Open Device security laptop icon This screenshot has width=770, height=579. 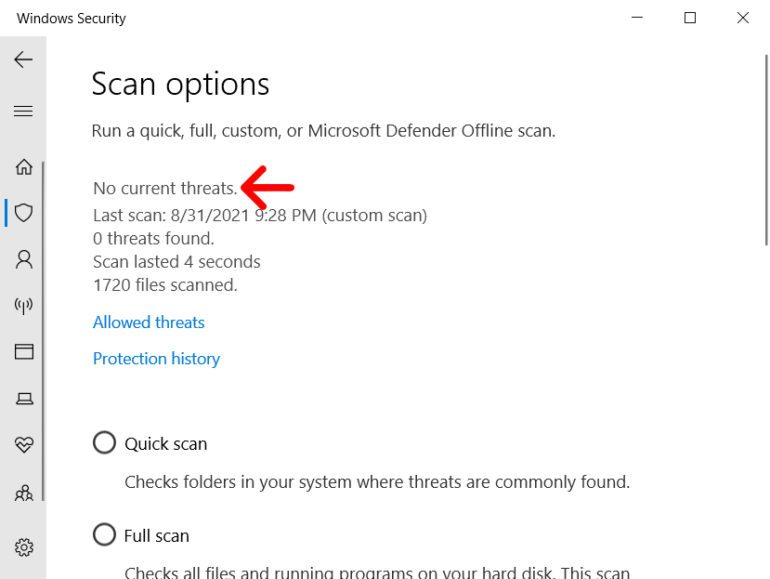[x=24, y=398]
